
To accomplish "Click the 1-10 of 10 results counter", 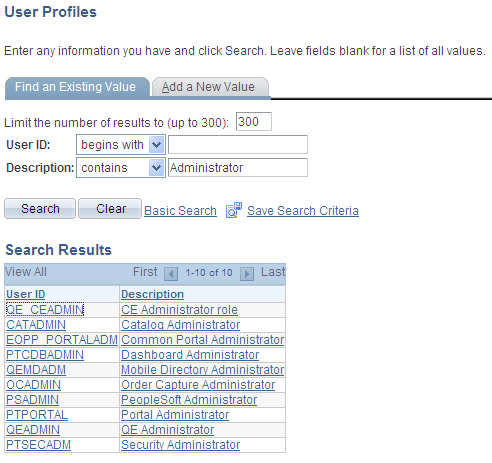I will click(x=209, y=273).
